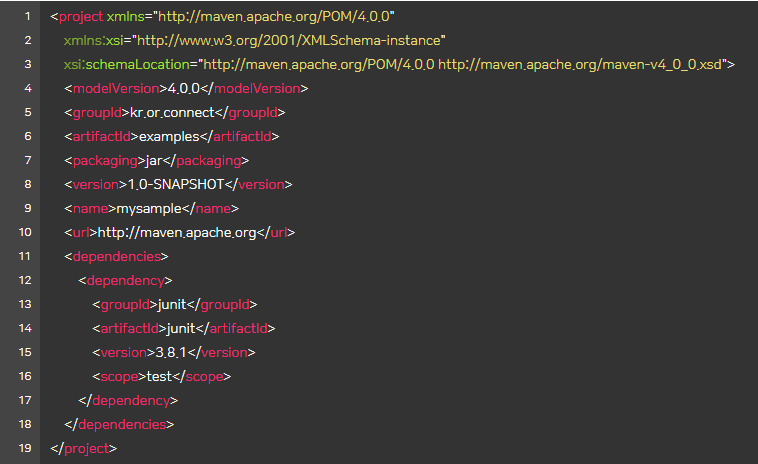Click the 1.0-SNAPSHOT version value
Screen dimensions: 758x464
(x=176, y=185)
